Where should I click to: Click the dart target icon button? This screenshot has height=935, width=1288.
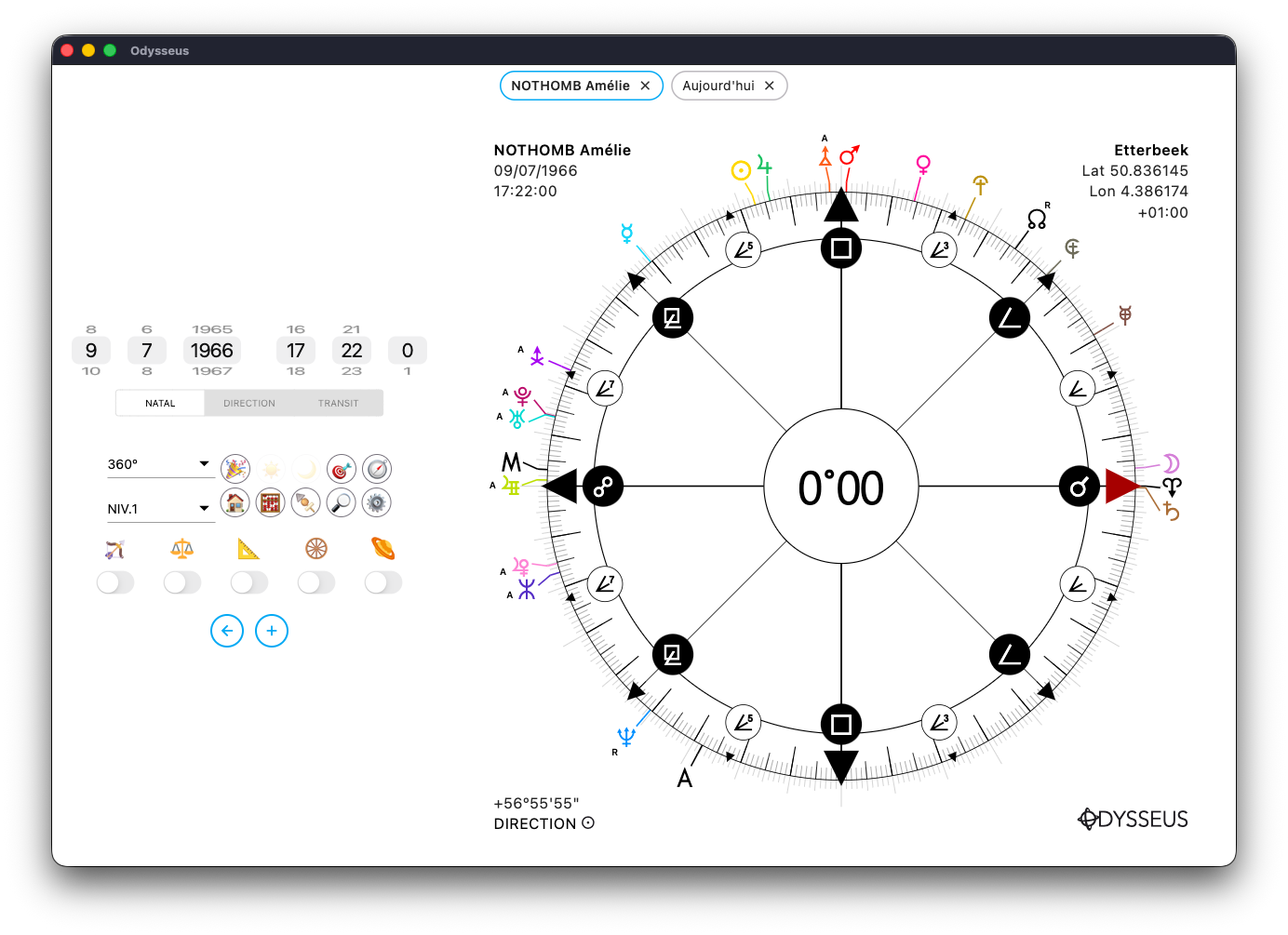point(342,469)
